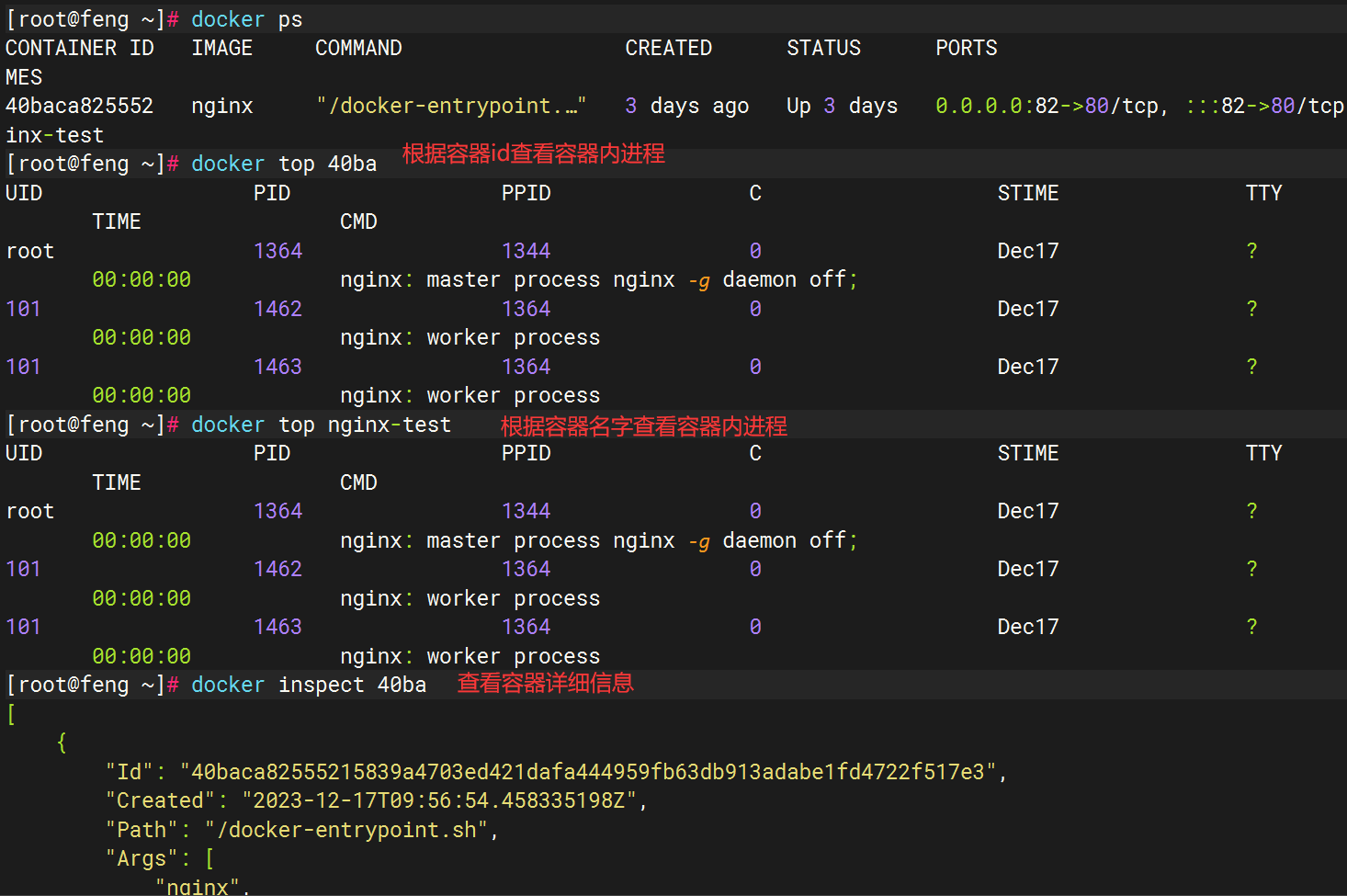1347x896 pixels.
Task: Click the '"/docker-entrypoint.…"' command value
Action: [451, 106]
